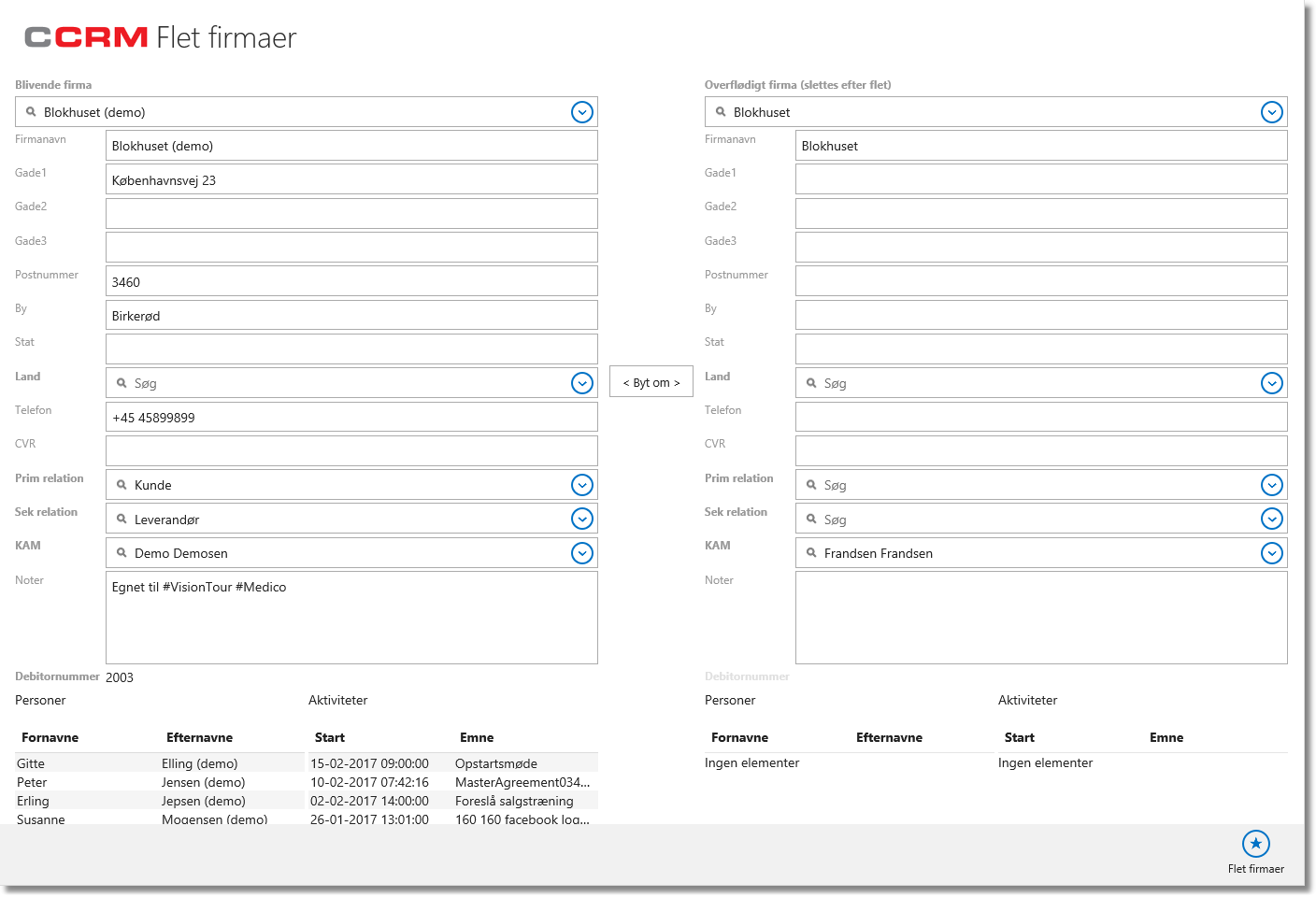Select activity Foreslå salgstræning
This screenshot has width=1316, height=897.
[453, 801]
